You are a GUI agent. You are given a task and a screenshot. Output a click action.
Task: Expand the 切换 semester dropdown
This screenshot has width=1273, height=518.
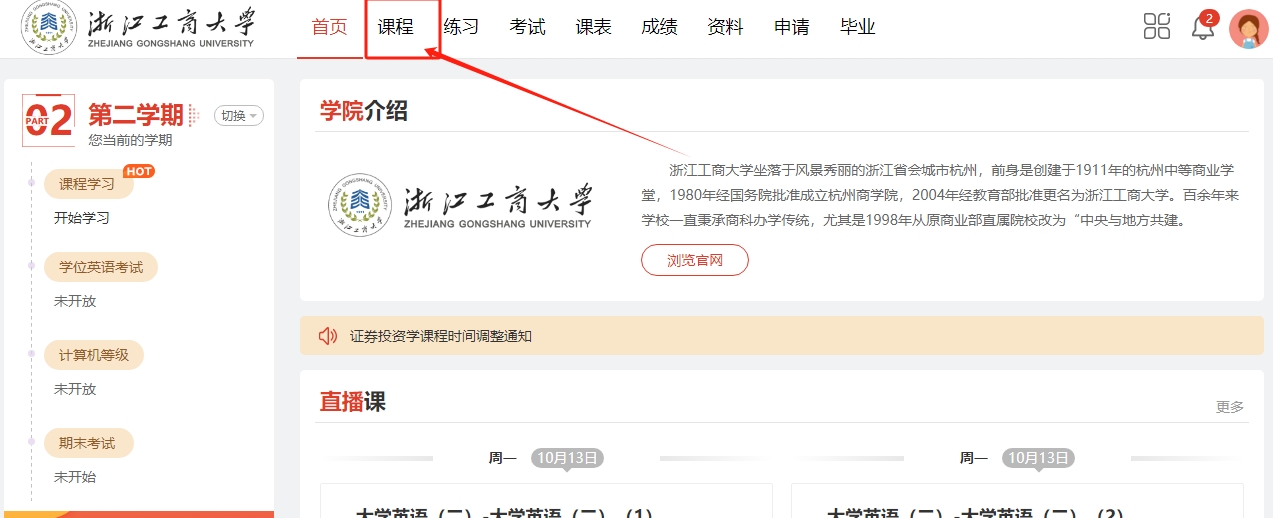(x=238, y=116)
